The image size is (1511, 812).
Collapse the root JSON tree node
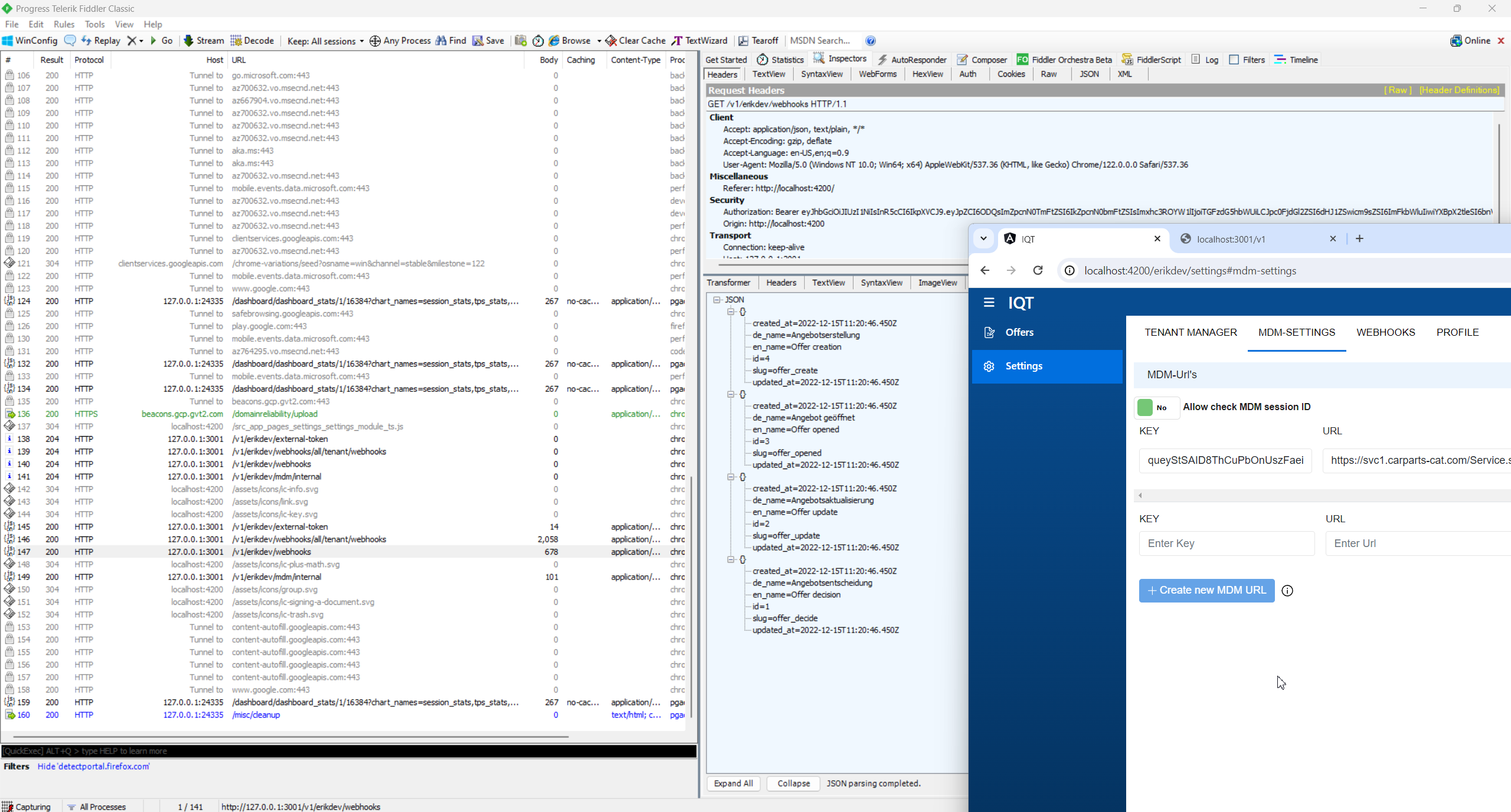[717, 300]
